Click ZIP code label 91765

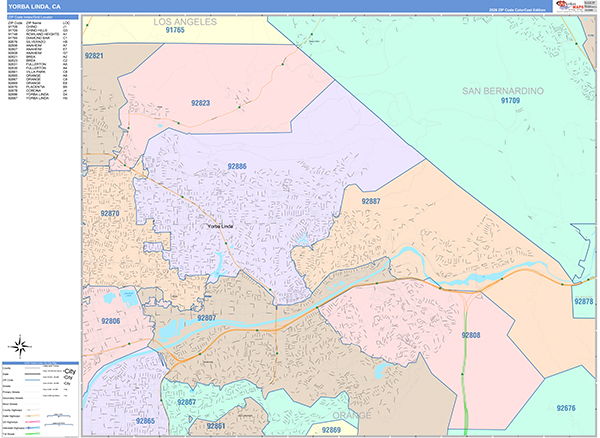(175, 30)
